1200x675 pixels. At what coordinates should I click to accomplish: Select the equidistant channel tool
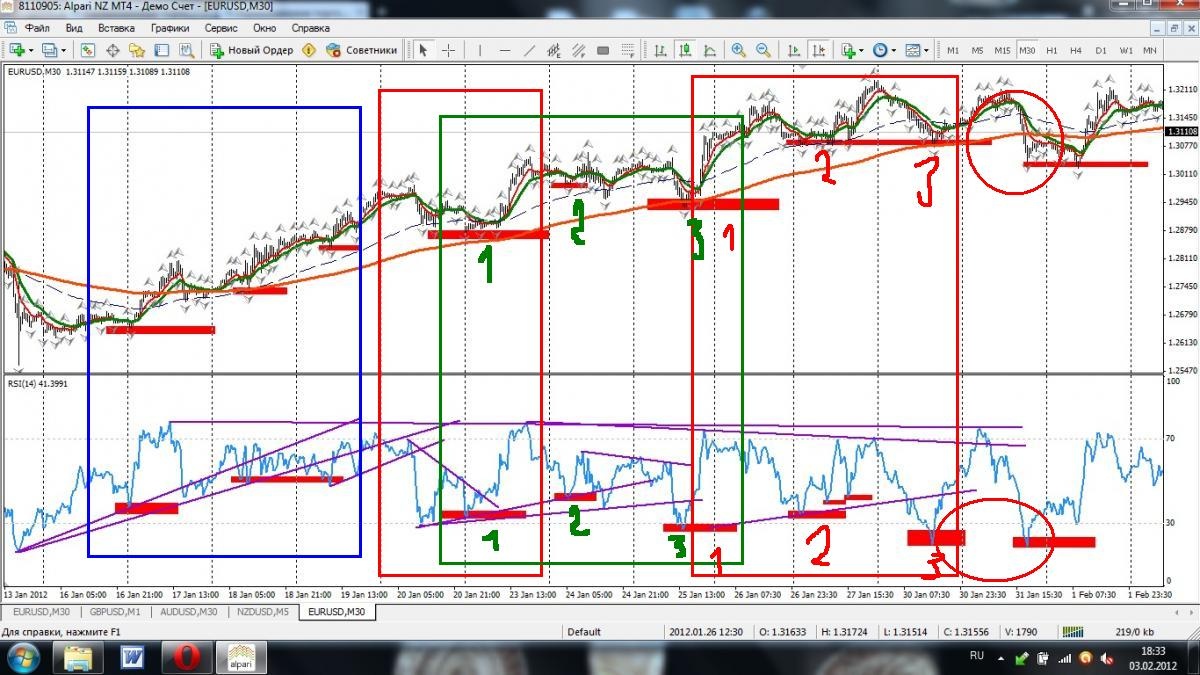pyautogui.click(x=554, y=50)
